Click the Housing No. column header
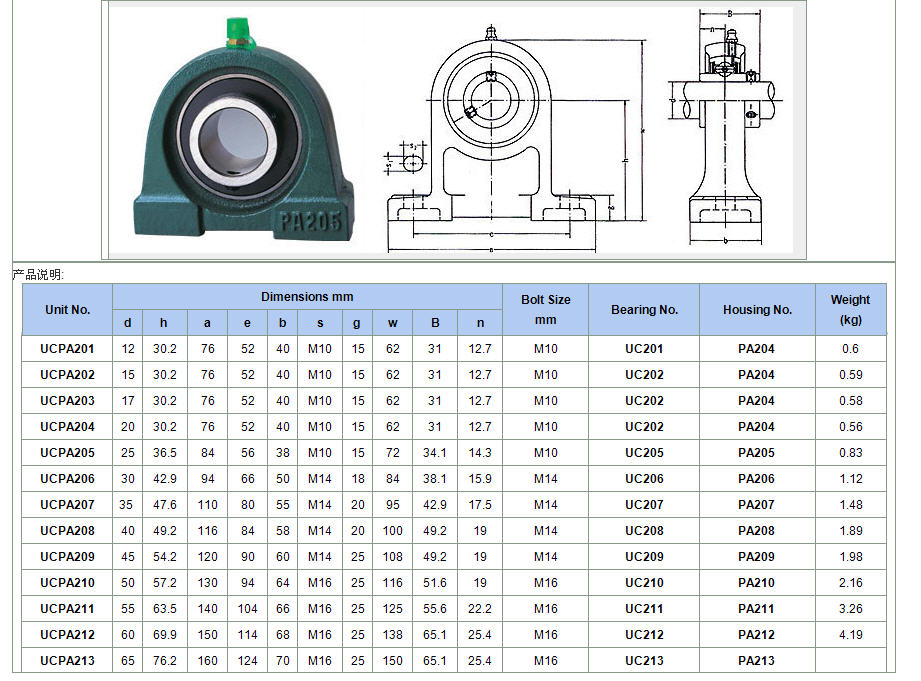 click(x=757, y=310)
